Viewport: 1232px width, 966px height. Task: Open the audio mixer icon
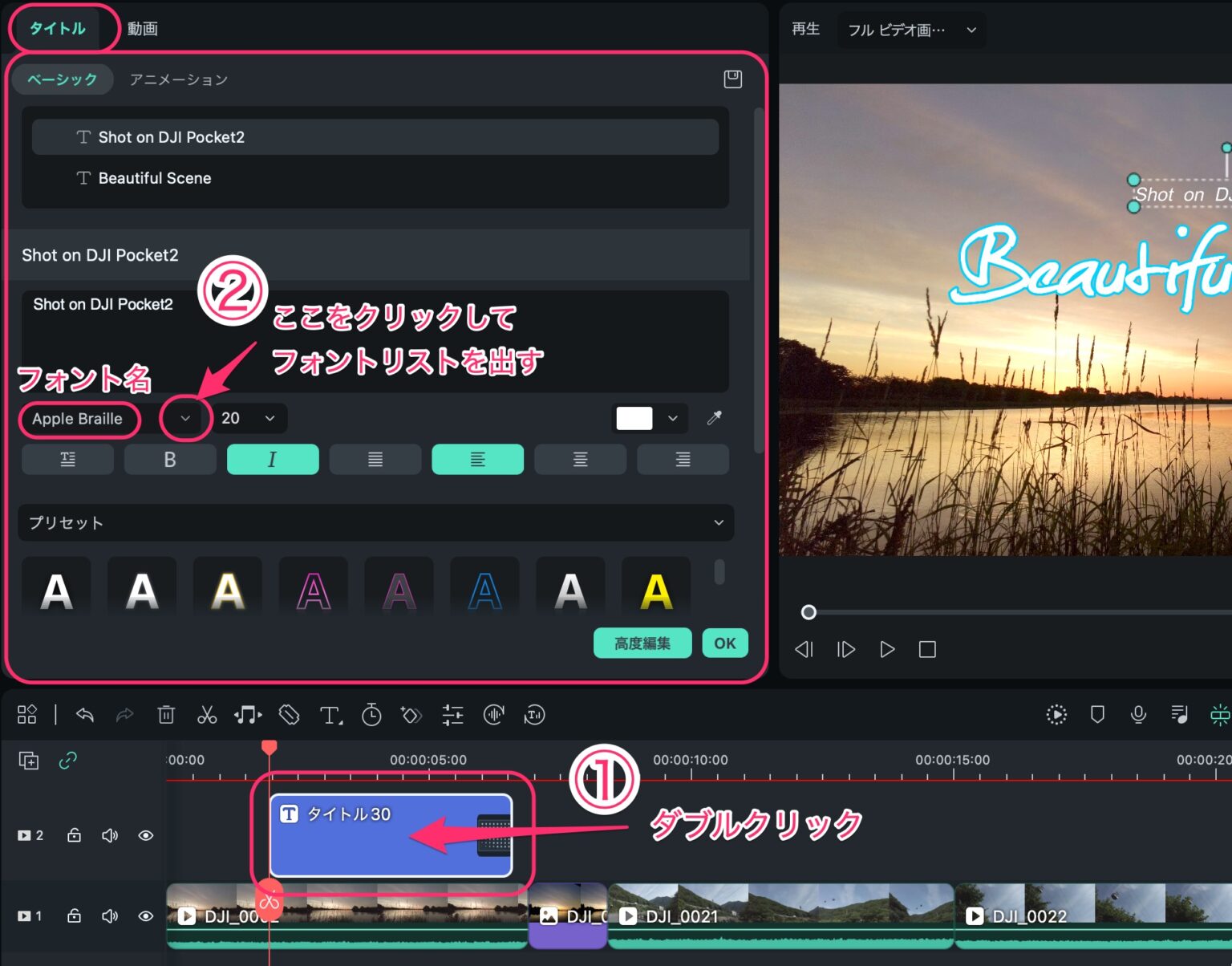click(x=1179, y=714)
